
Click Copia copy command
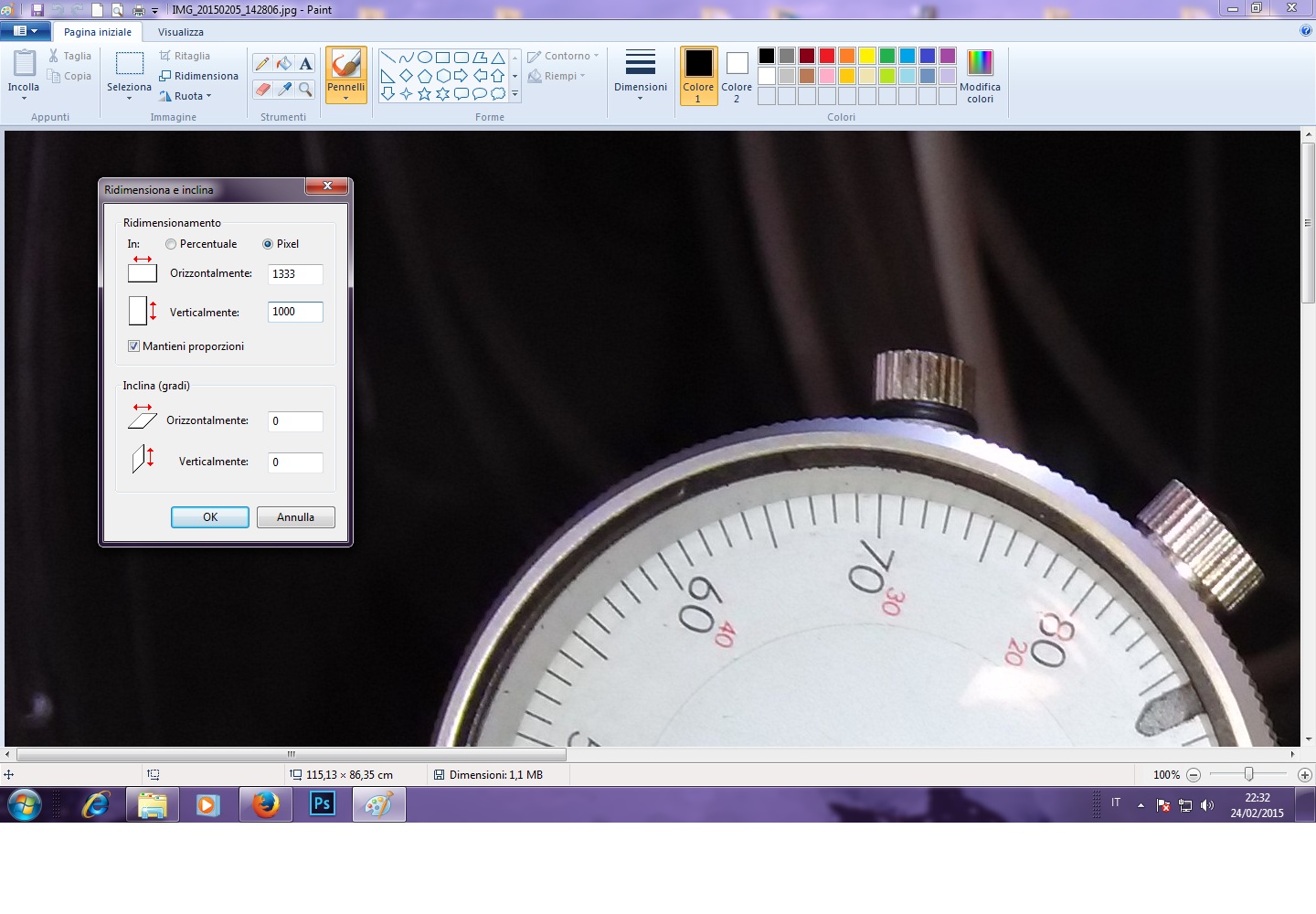[x=70, y=76]
